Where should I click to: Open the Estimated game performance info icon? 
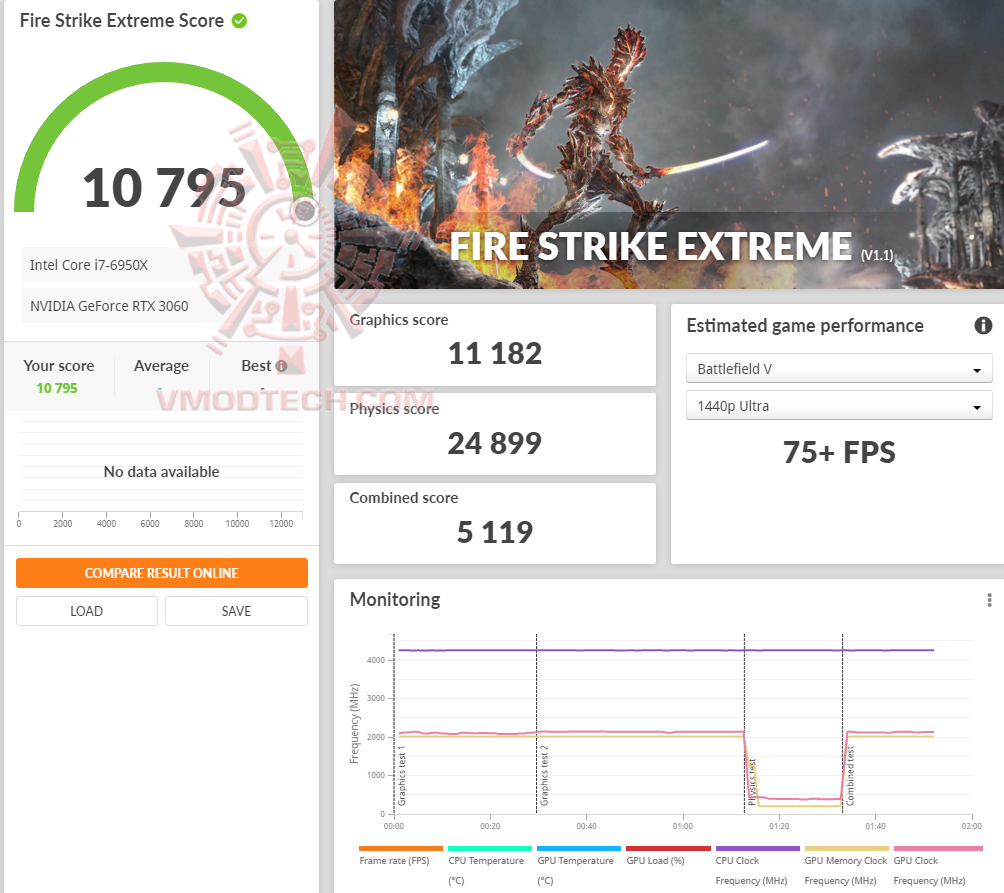983,326
